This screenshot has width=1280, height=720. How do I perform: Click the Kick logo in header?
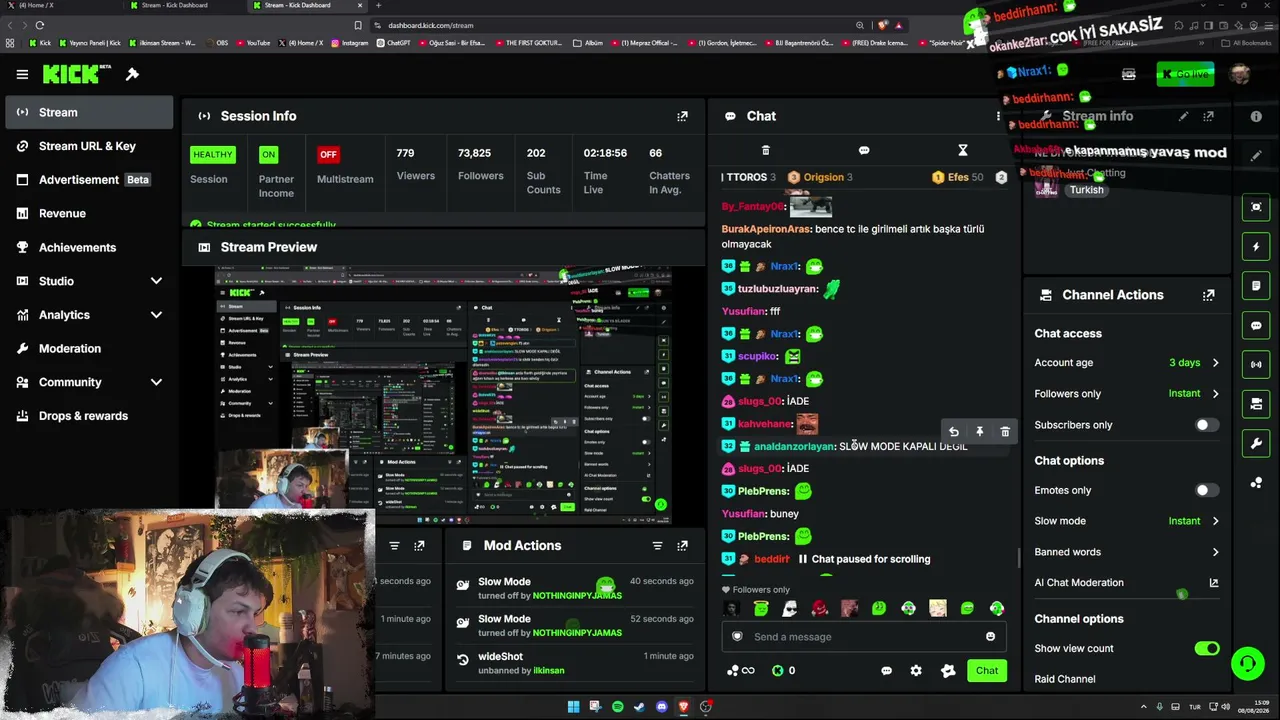(x=77, y=74)
